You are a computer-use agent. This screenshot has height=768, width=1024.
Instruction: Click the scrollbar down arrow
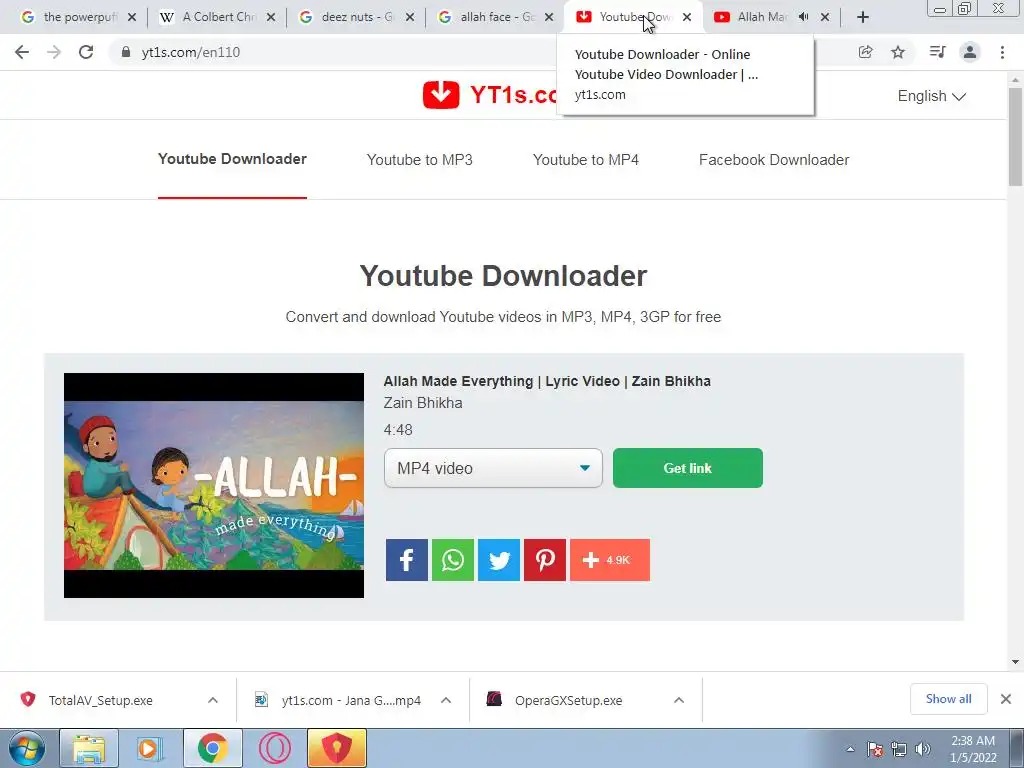pos(1015,662)
